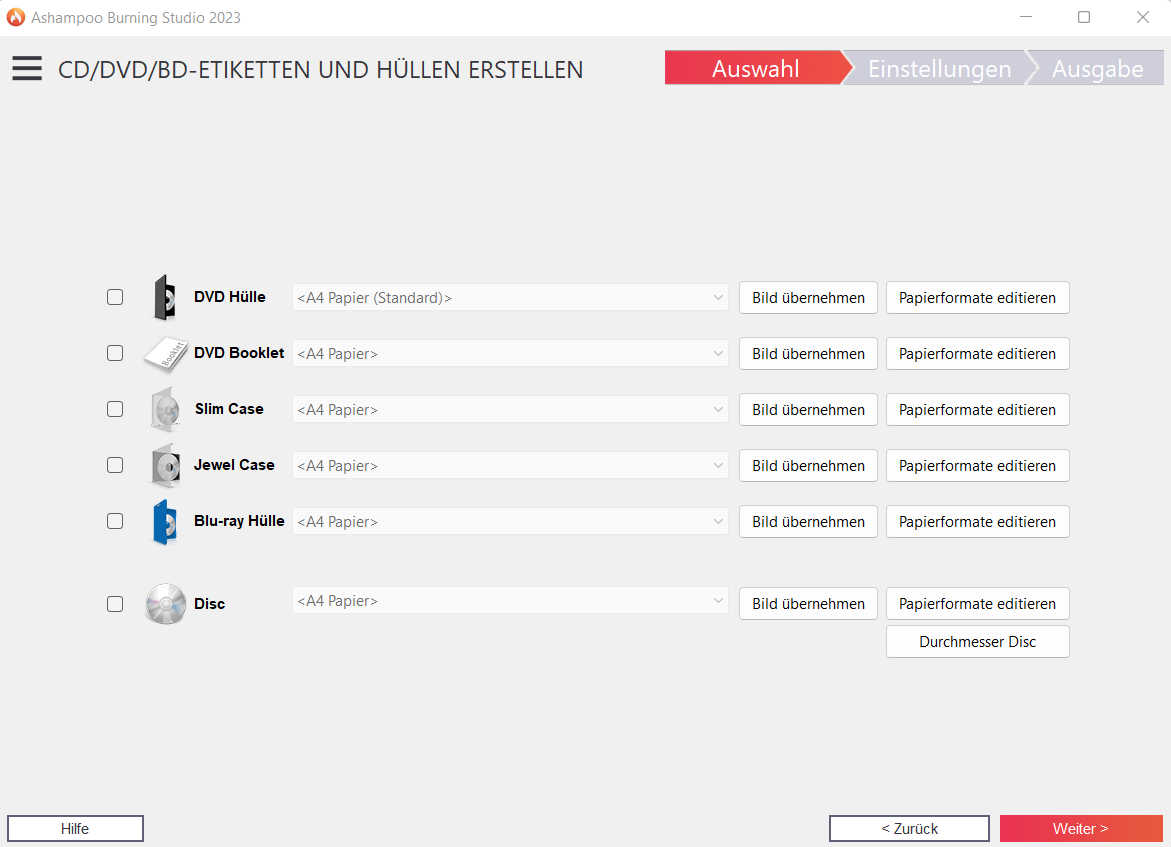Expand the DVD Hülle paper format dropdown
This screenshot has width=1171, height=847.
point(510,298)
